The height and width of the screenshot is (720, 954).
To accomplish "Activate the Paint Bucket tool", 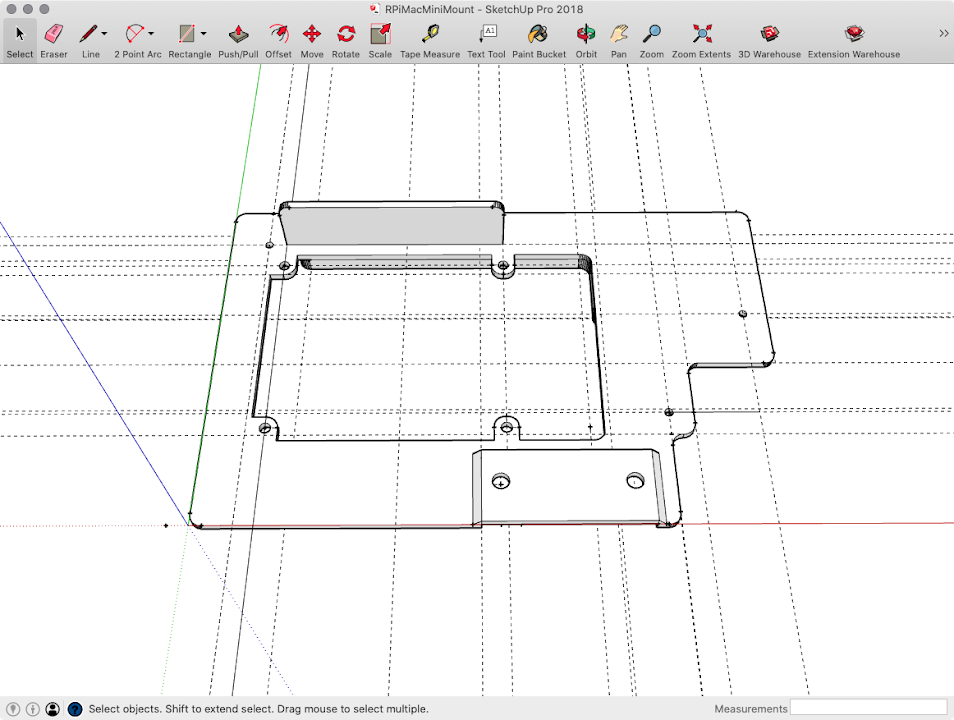I will [x=538, y=40].
